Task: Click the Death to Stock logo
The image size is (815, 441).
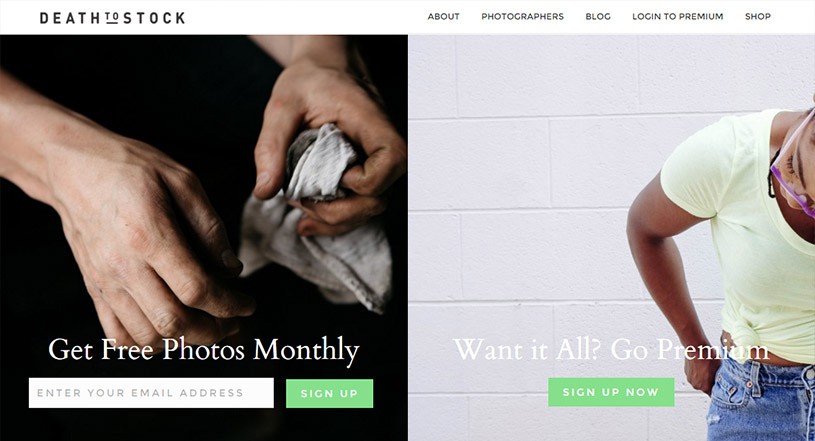Action: pos(112,18)
